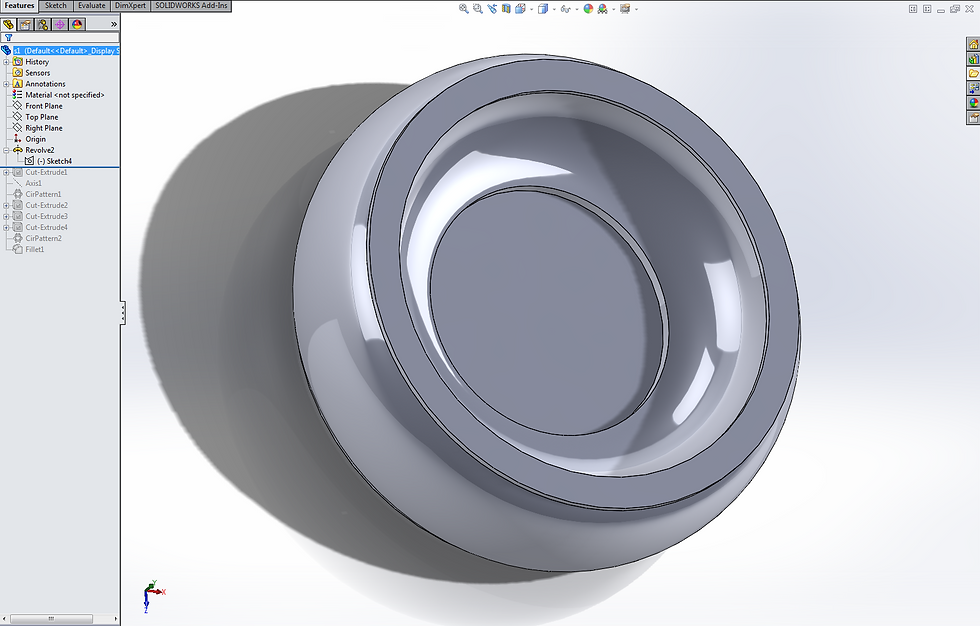The width and height of the screenshot is (980, 626).
Task: Open the Features ribbon tab
Action: tap(19, 6)
